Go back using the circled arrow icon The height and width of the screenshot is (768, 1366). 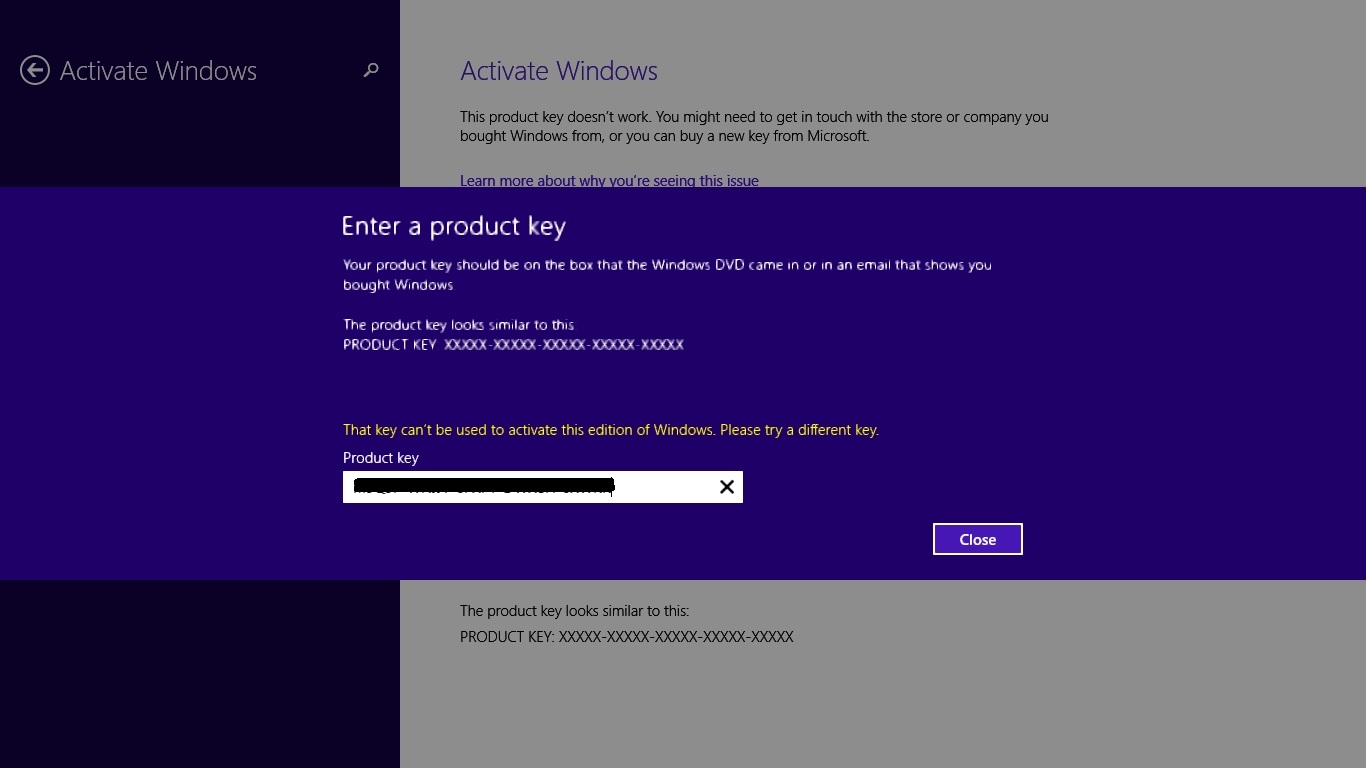coord(35,70)
